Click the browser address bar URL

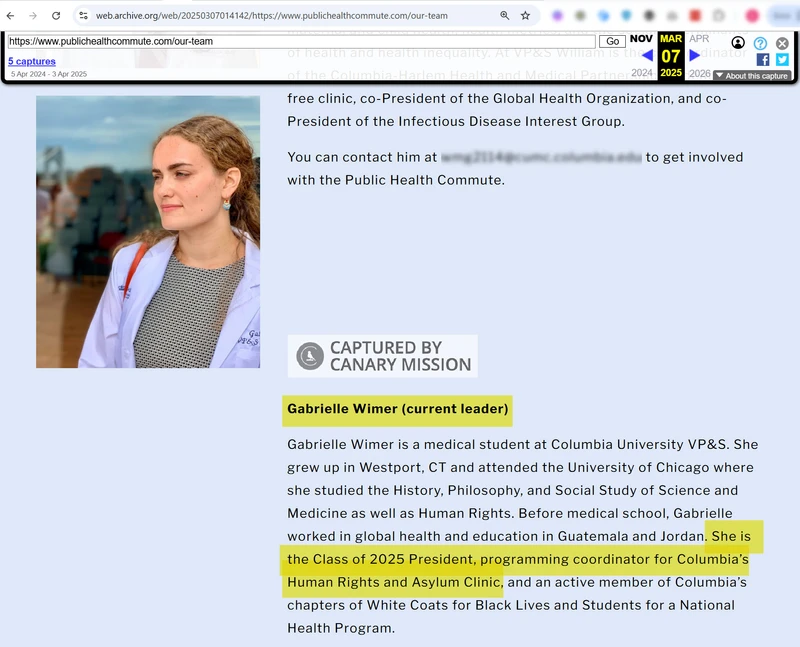pyautogui.click(x=272, y=16)
